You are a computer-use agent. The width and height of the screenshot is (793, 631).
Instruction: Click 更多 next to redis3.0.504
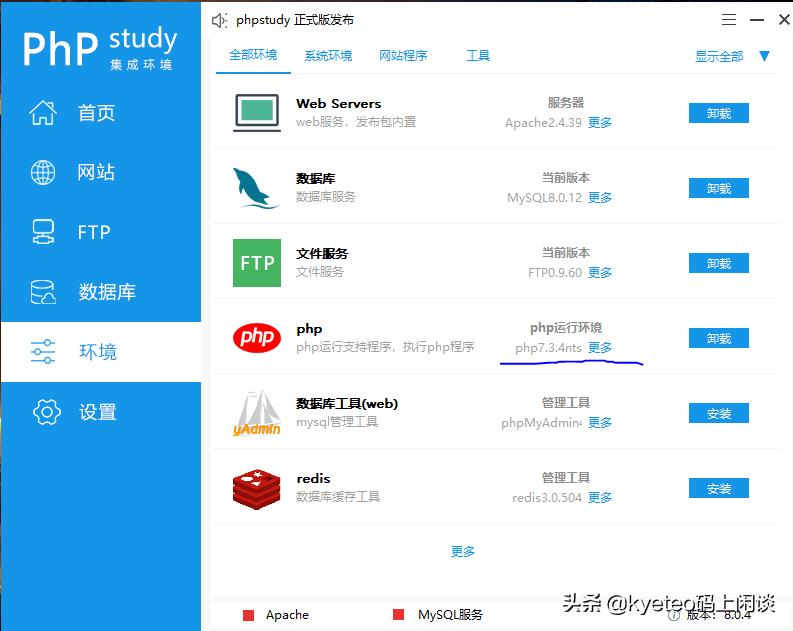[600, 498]
